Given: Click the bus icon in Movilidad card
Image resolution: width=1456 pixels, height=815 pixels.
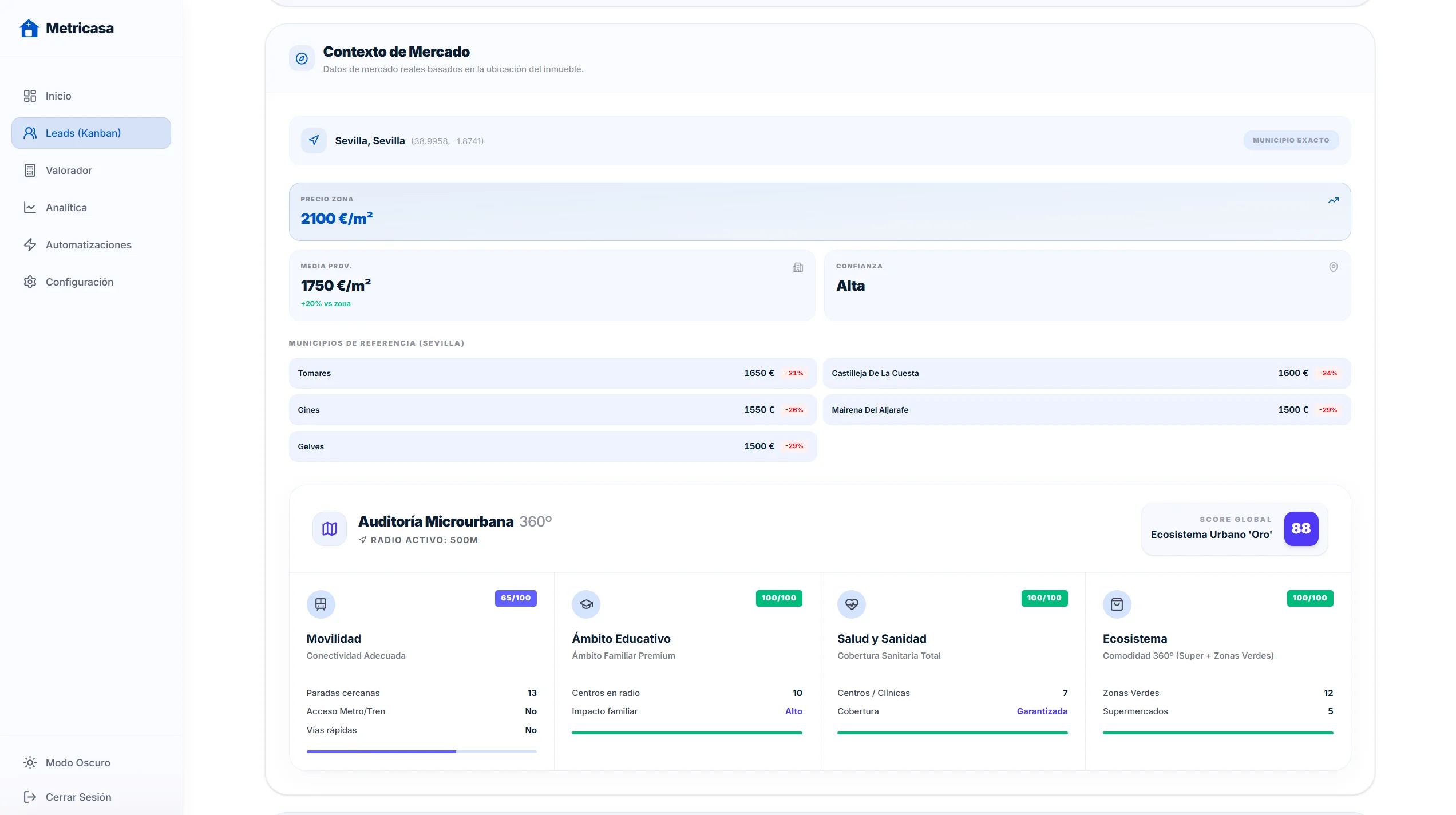Looking at the screenshot, I should (x=321, y=604).
